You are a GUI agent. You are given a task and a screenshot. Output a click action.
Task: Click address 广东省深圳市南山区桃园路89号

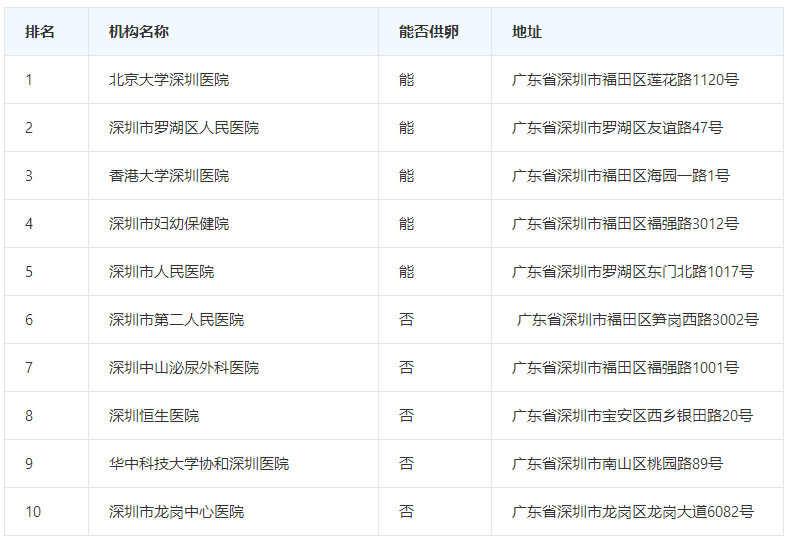[617, 464]
